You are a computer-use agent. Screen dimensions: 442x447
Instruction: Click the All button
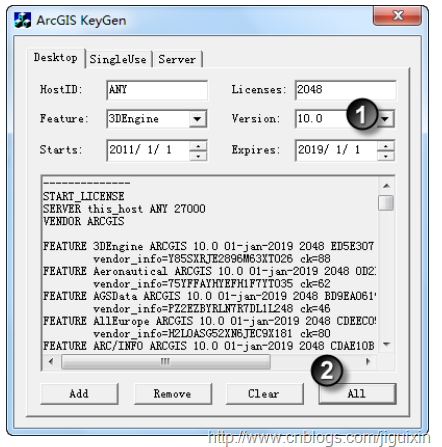[357, 394]
